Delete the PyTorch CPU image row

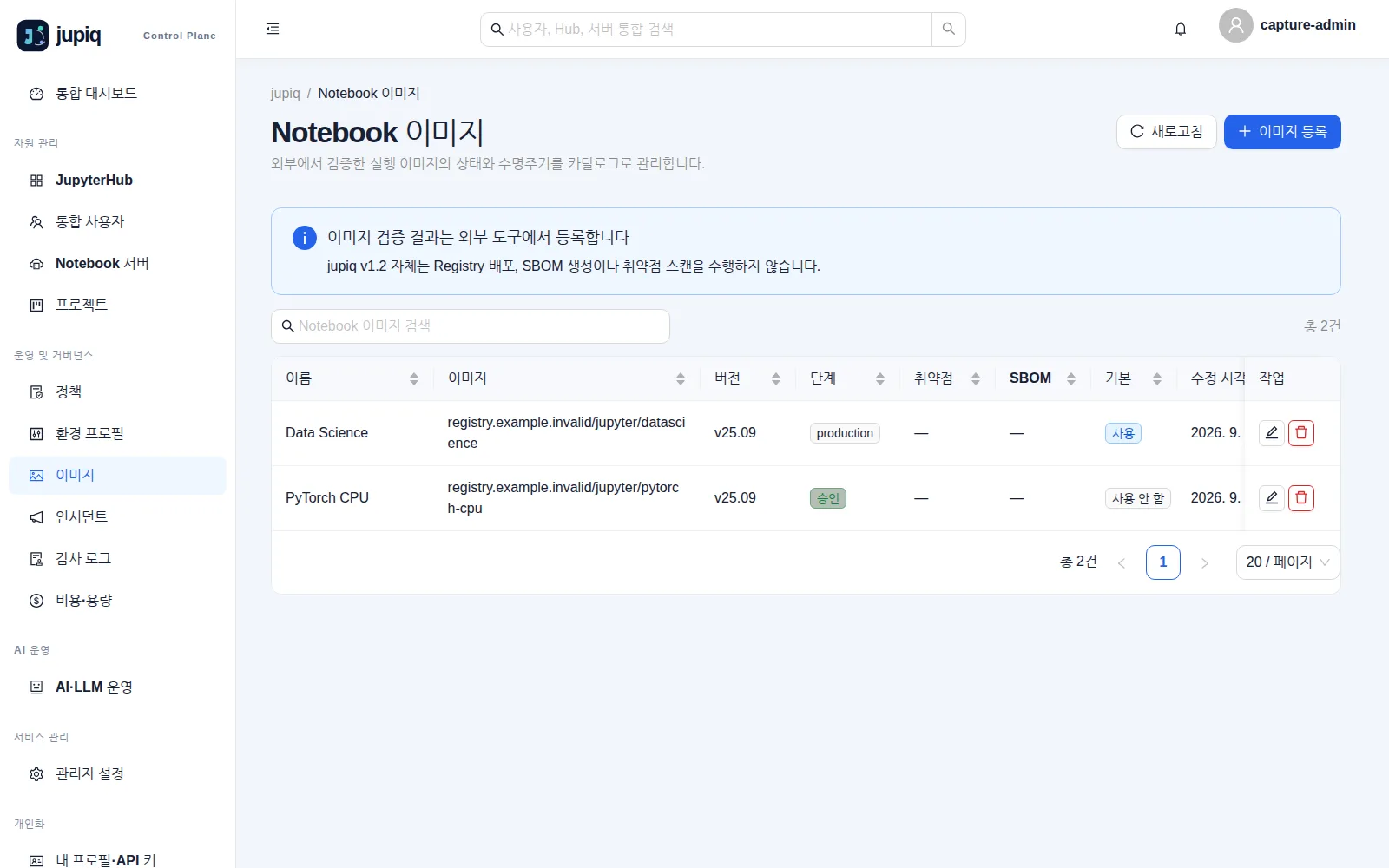1300,497
